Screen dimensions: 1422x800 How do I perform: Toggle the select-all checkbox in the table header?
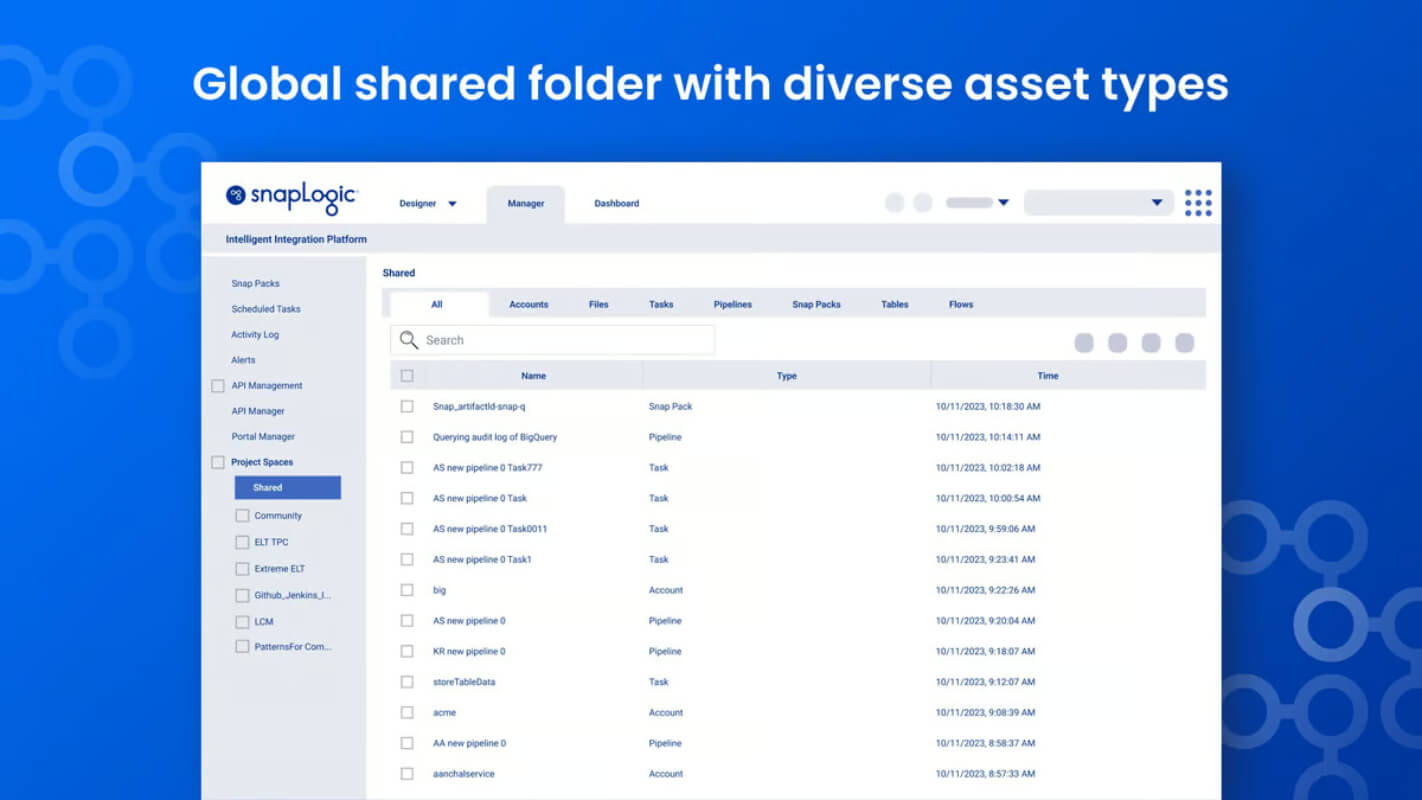click(x=407, y=376)
